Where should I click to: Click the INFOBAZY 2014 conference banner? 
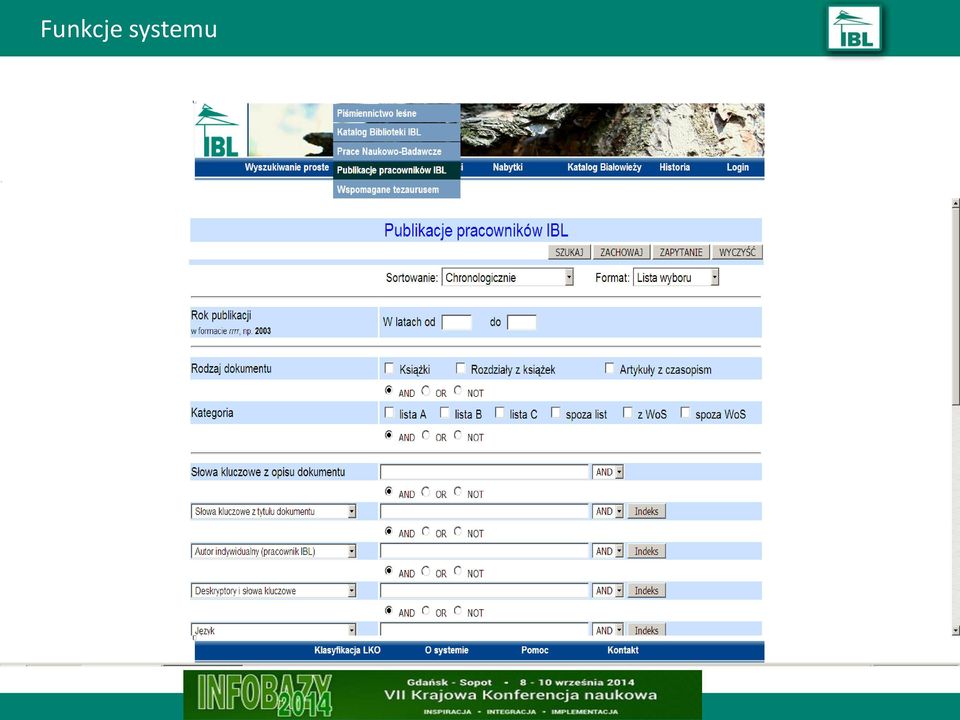click(443, 694)
